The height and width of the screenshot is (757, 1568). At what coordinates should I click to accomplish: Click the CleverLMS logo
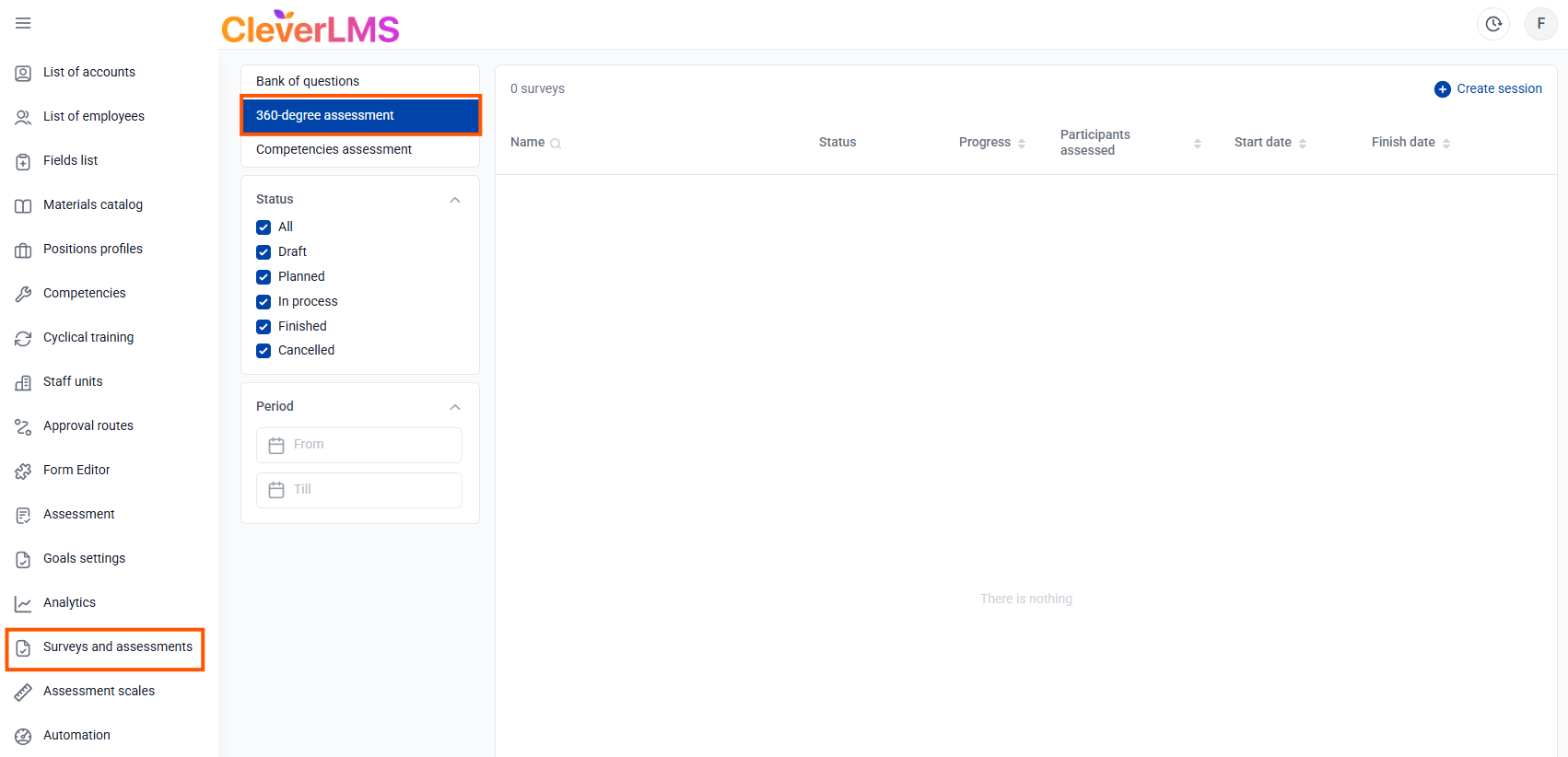(x=310, y=27)
